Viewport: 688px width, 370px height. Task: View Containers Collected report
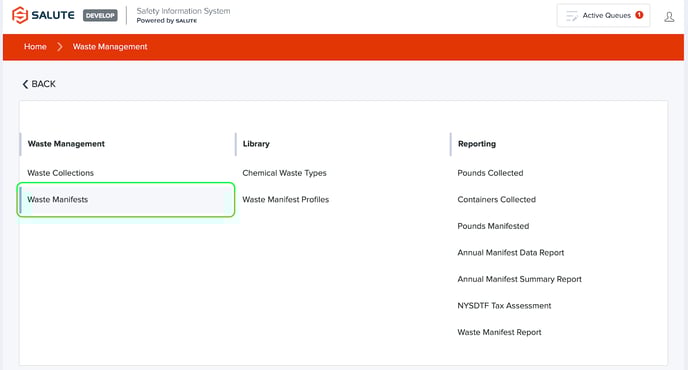point(497,199)
